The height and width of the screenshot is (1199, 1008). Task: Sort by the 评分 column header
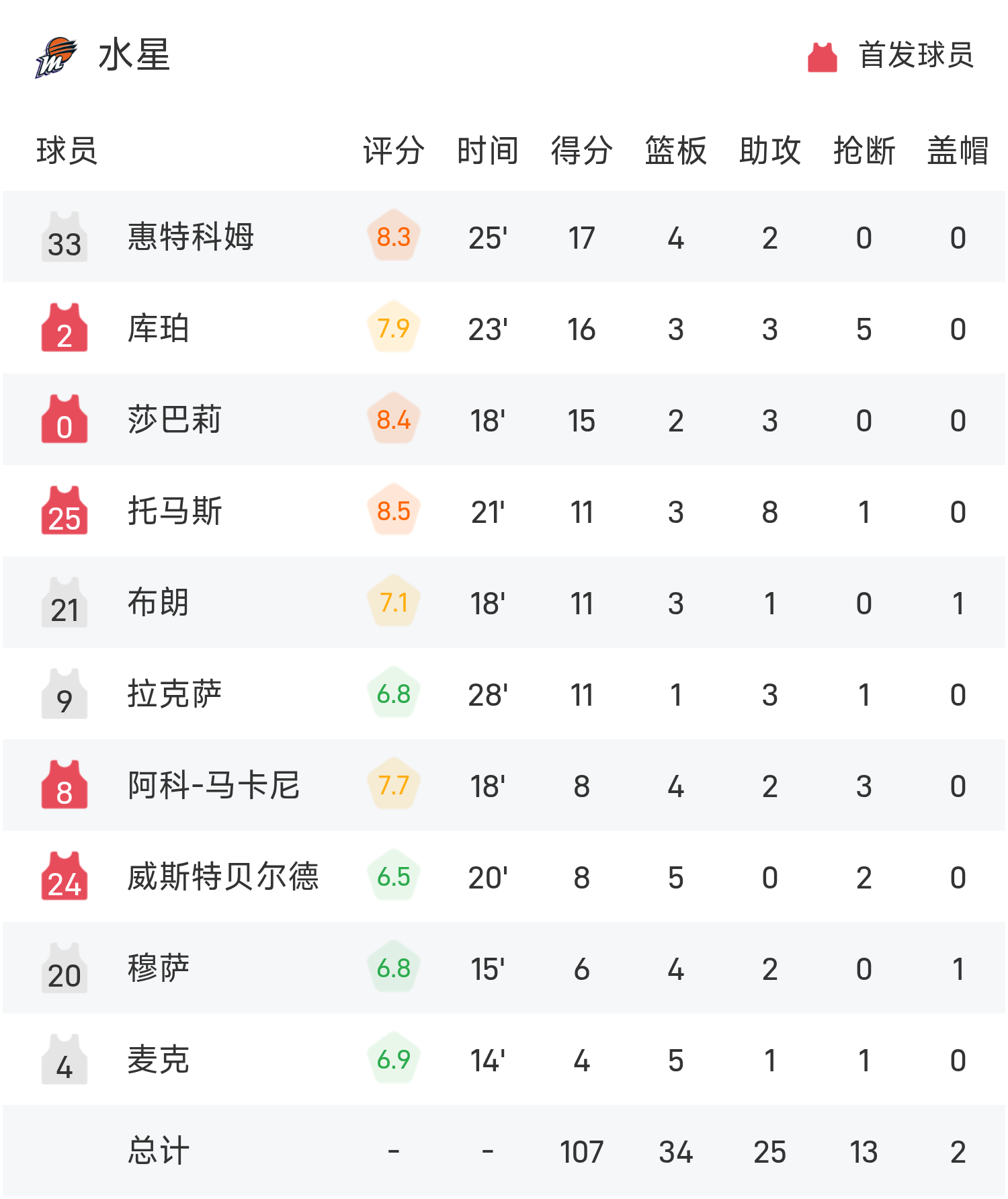click(x=393, y=151)
